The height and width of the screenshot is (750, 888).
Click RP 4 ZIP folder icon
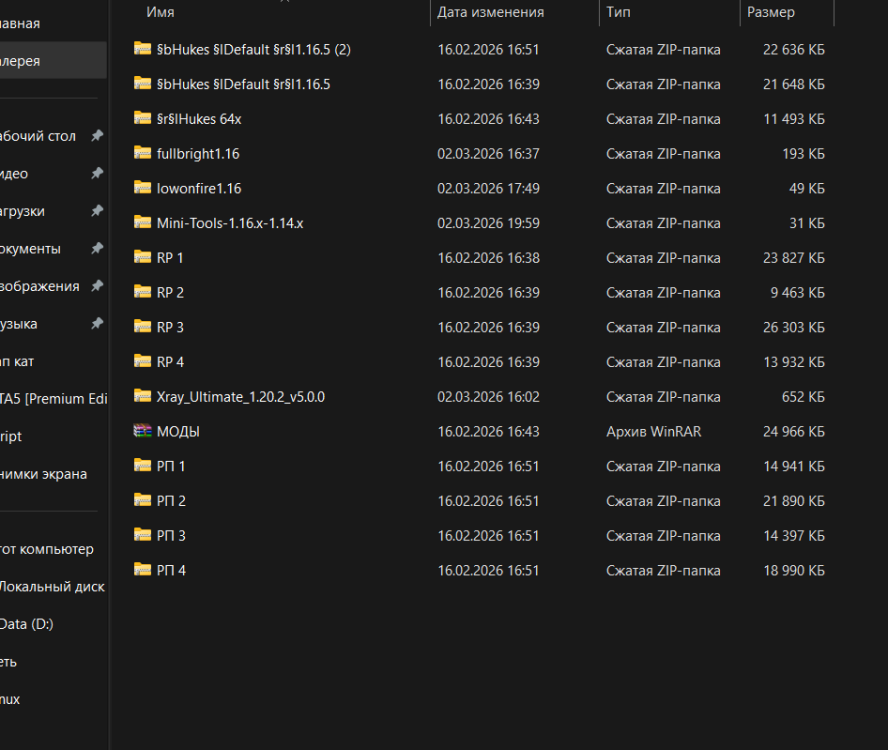coord(142,361)
